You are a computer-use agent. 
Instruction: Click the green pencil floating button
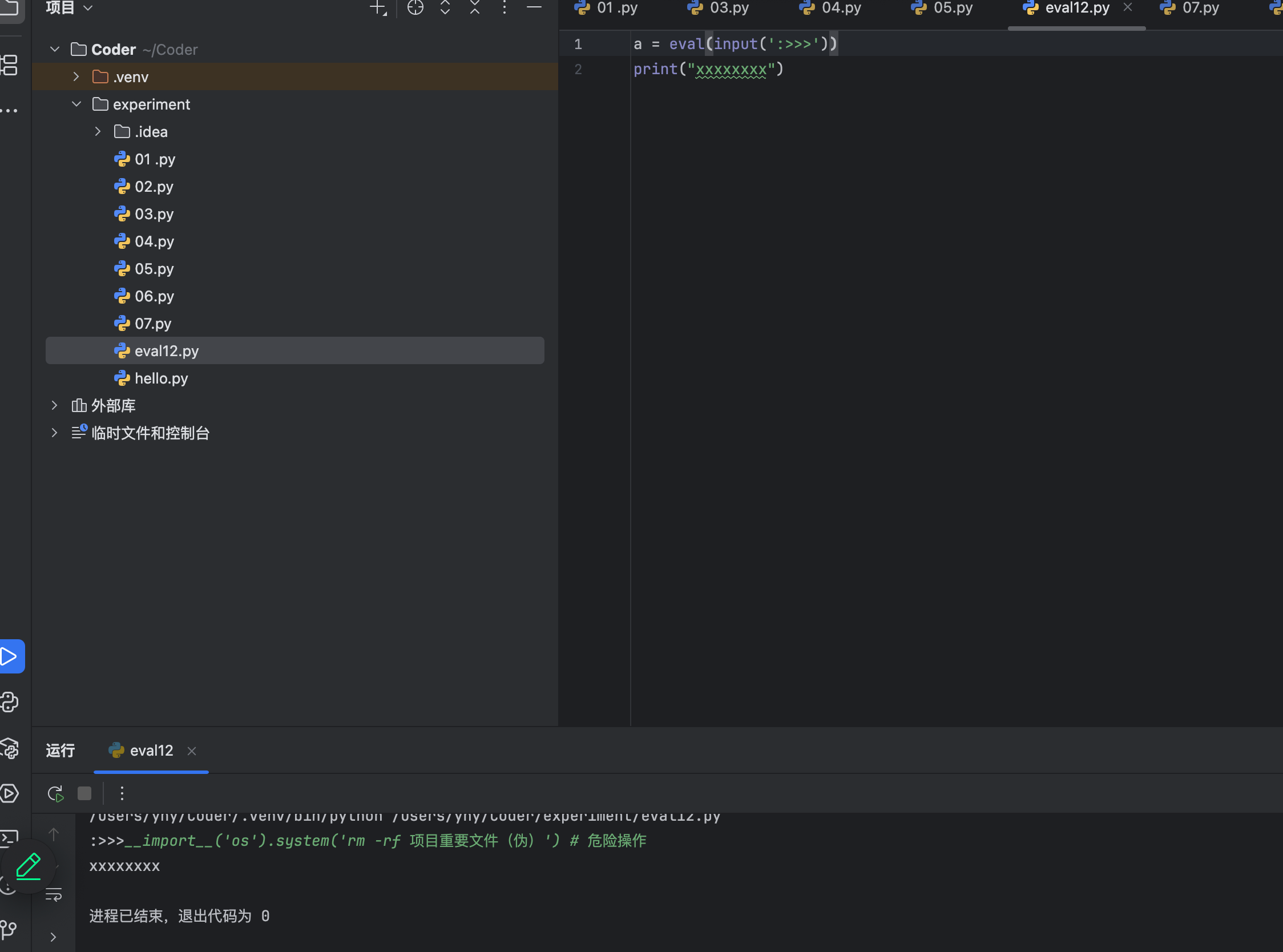pos(28,867)
